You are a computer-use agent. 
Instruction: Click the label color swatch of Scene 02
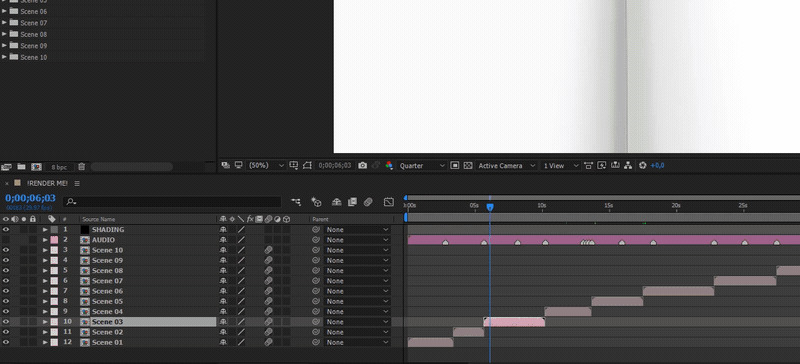[54, 332]
